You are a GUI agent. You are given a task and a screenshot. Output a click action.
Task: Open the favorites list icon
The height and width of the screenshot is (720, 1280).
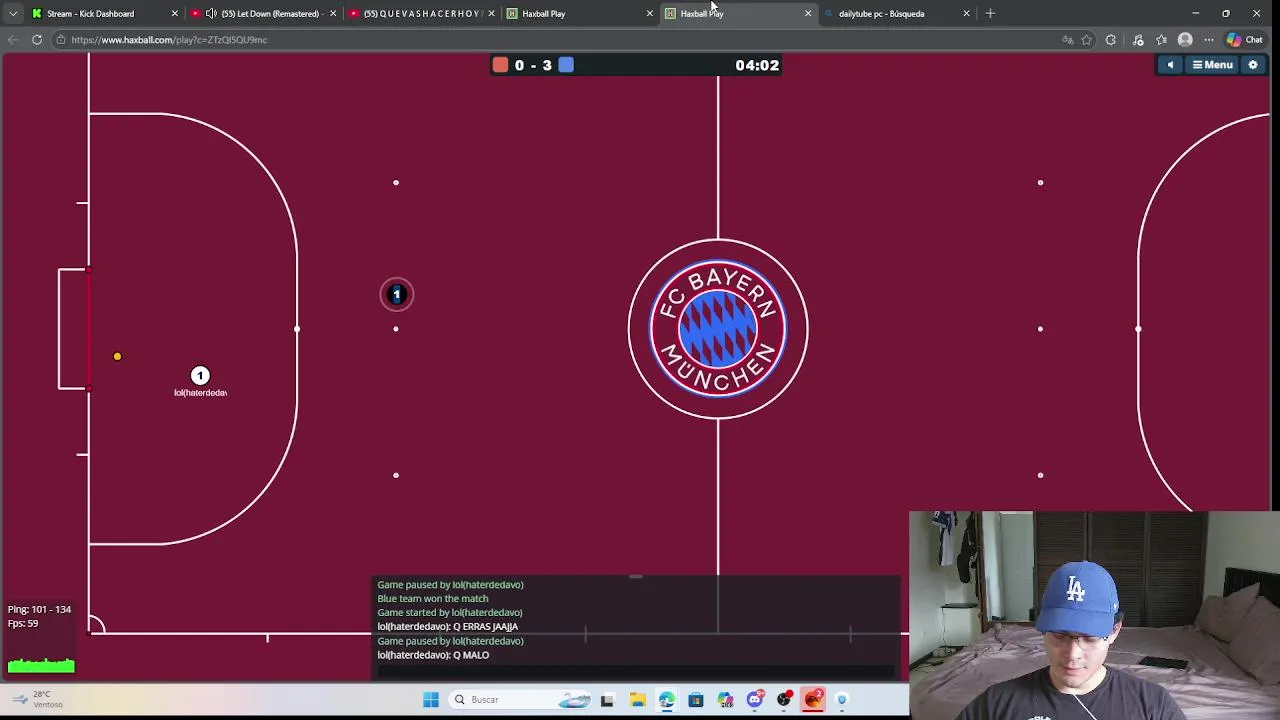pyautogui.click(x=1161, y=40)
